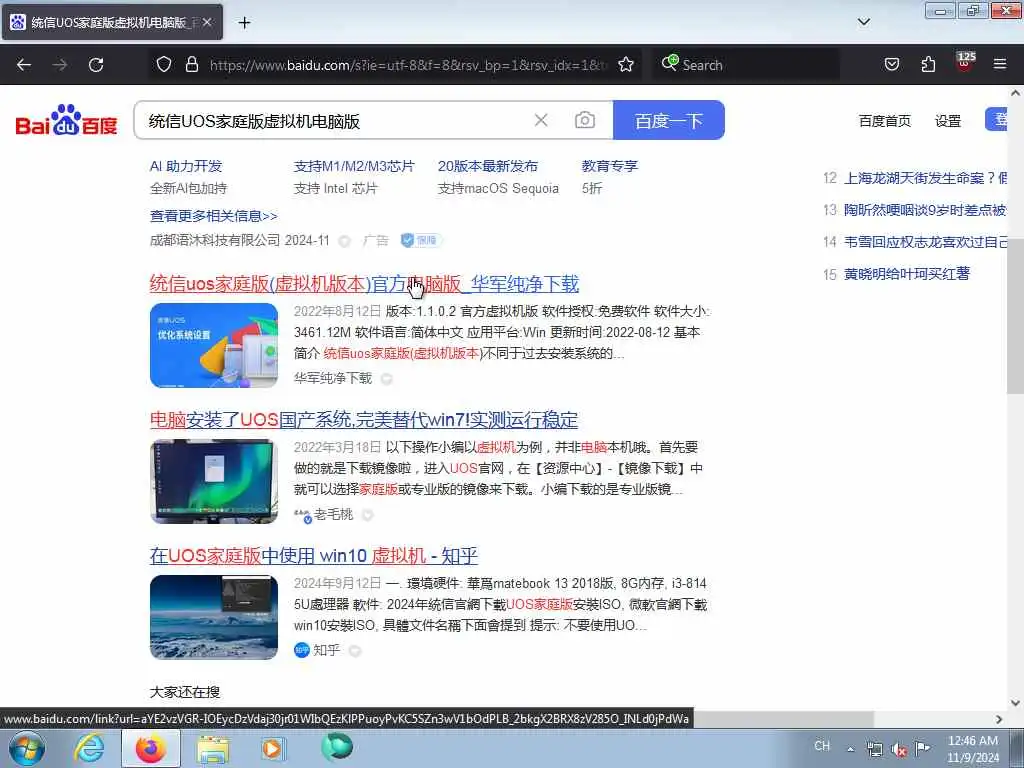
Task: Open thumbnail of UOS国产系统 result
Action: click(x=214, y=481)
